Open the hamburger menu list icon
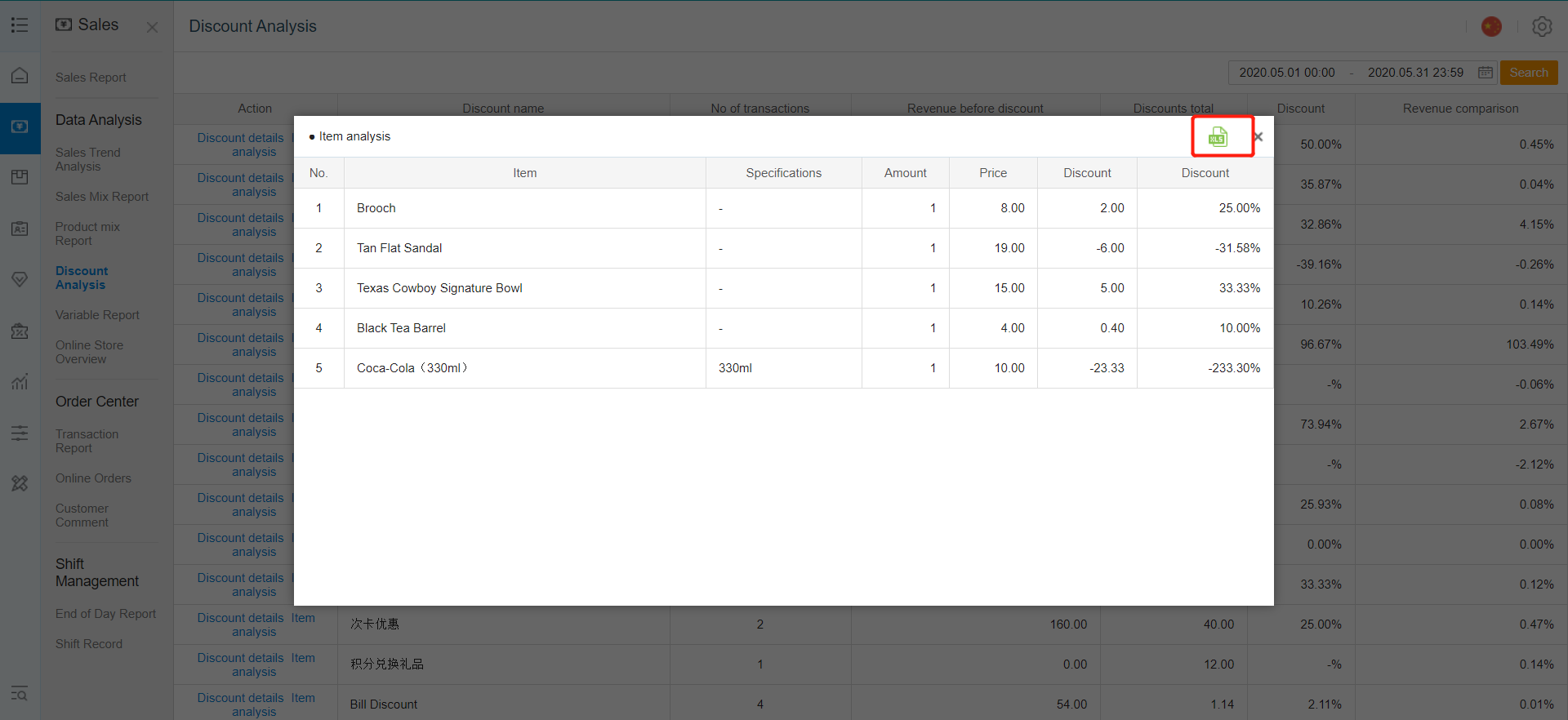The image size is (1568, 720). pos(20,25)
